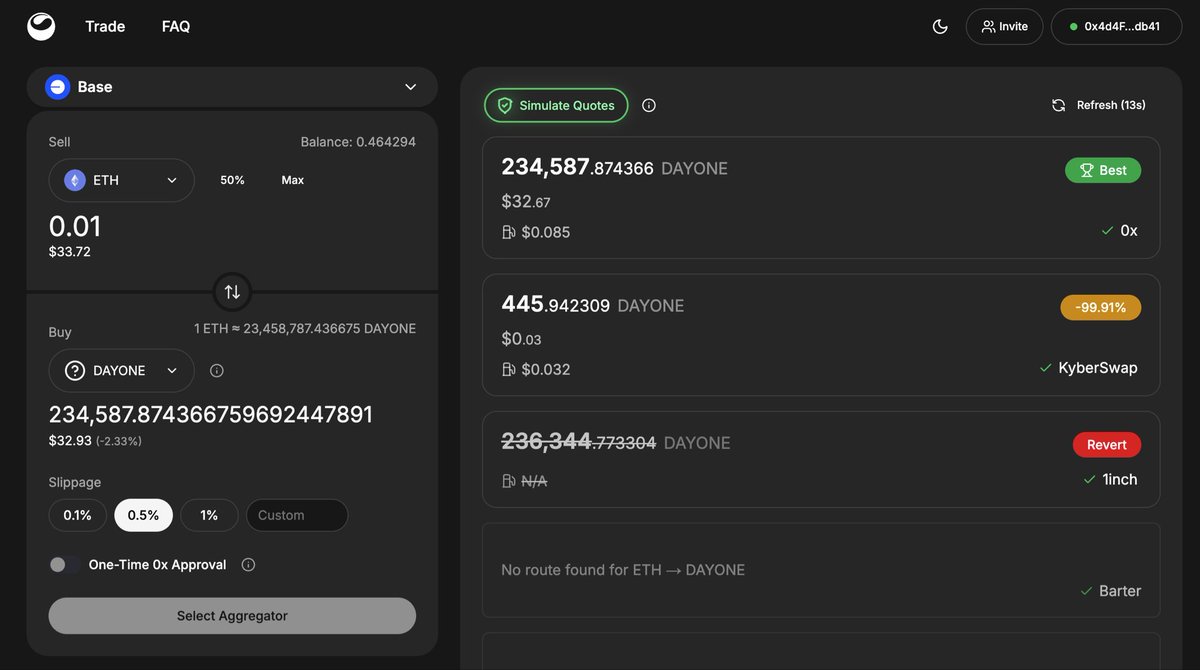Click the Invite button
Image resolution: width=1200 pixels, height=670 pixels.
pos(1004,27)
